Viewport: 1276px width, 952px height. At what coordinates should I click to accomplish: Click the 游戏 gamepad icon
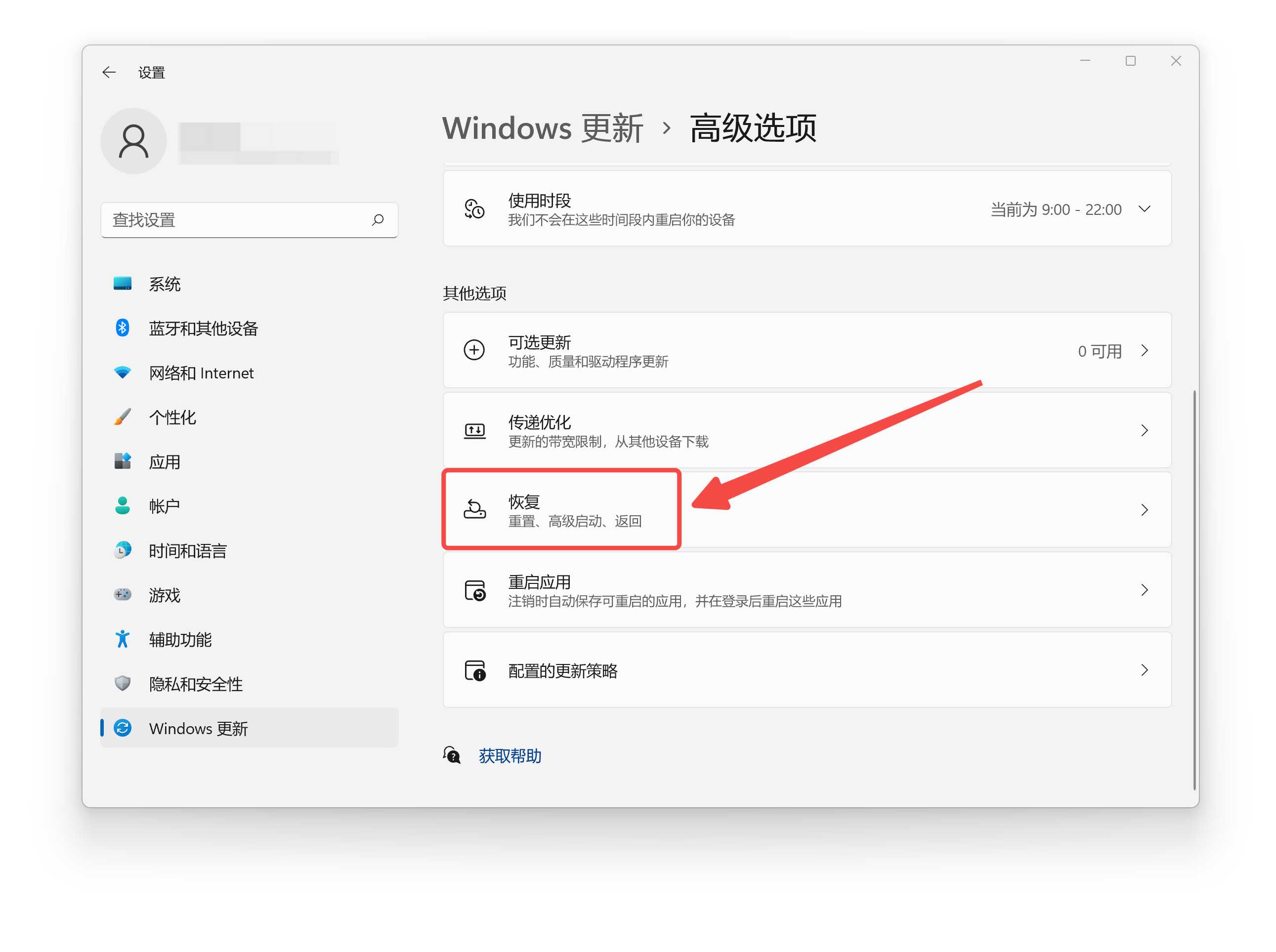point(122,594)
